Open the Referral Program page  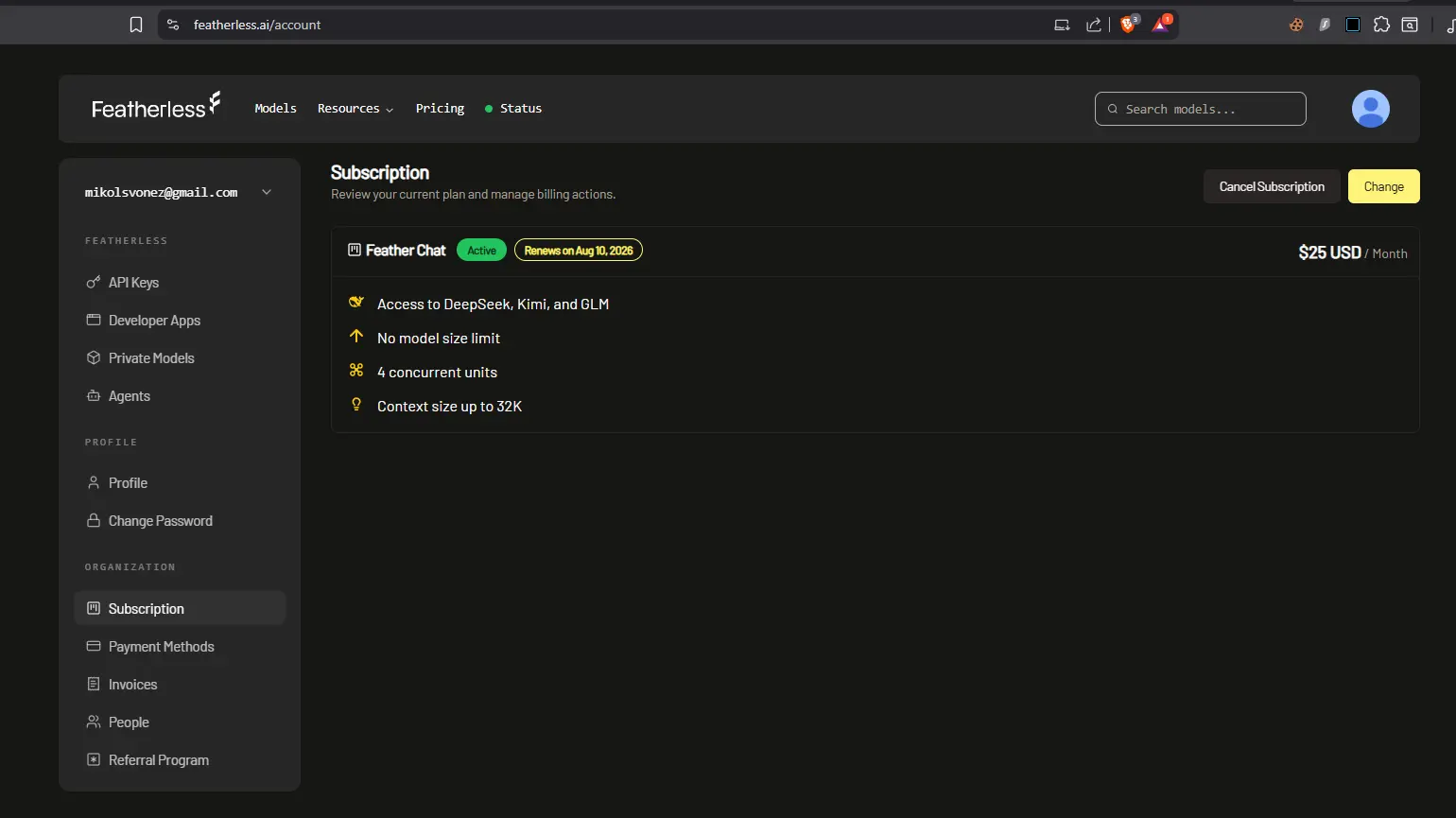point(158,760)
